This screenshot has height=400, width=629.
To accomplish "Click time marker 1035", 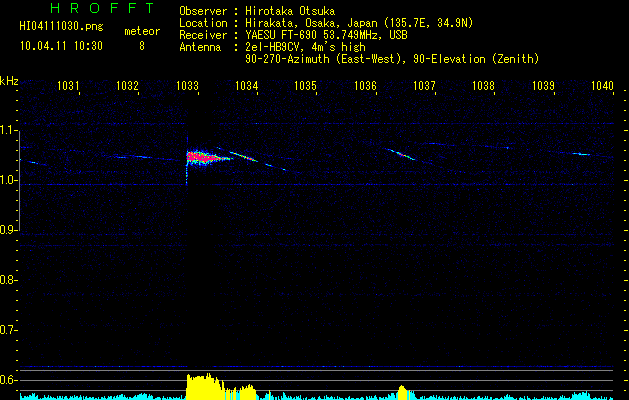I will [x=306, y=86].
